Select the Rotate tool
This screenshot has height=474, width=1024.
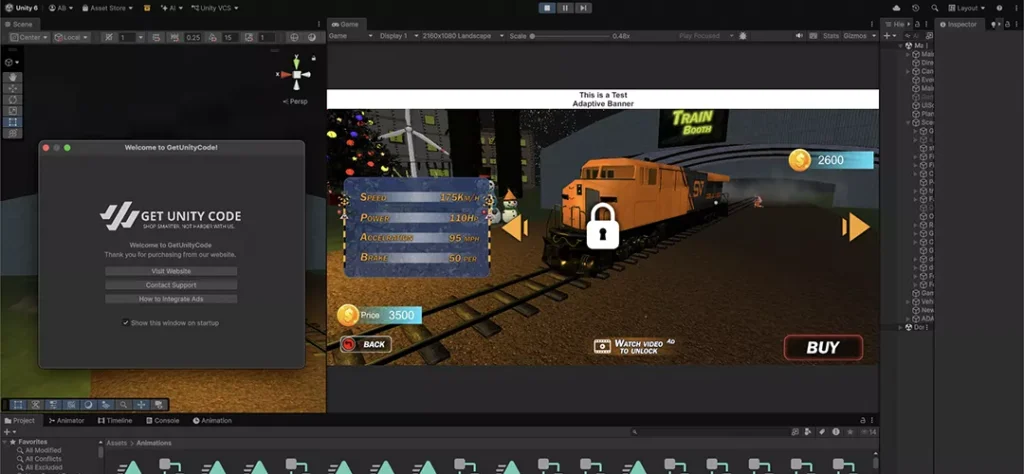tap(12, 99)
